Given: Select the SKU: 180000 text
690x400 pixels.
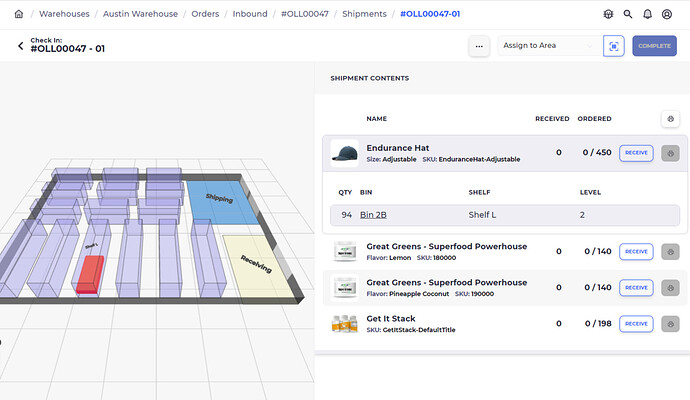Looking at the screenshot, I should point(436,258).
